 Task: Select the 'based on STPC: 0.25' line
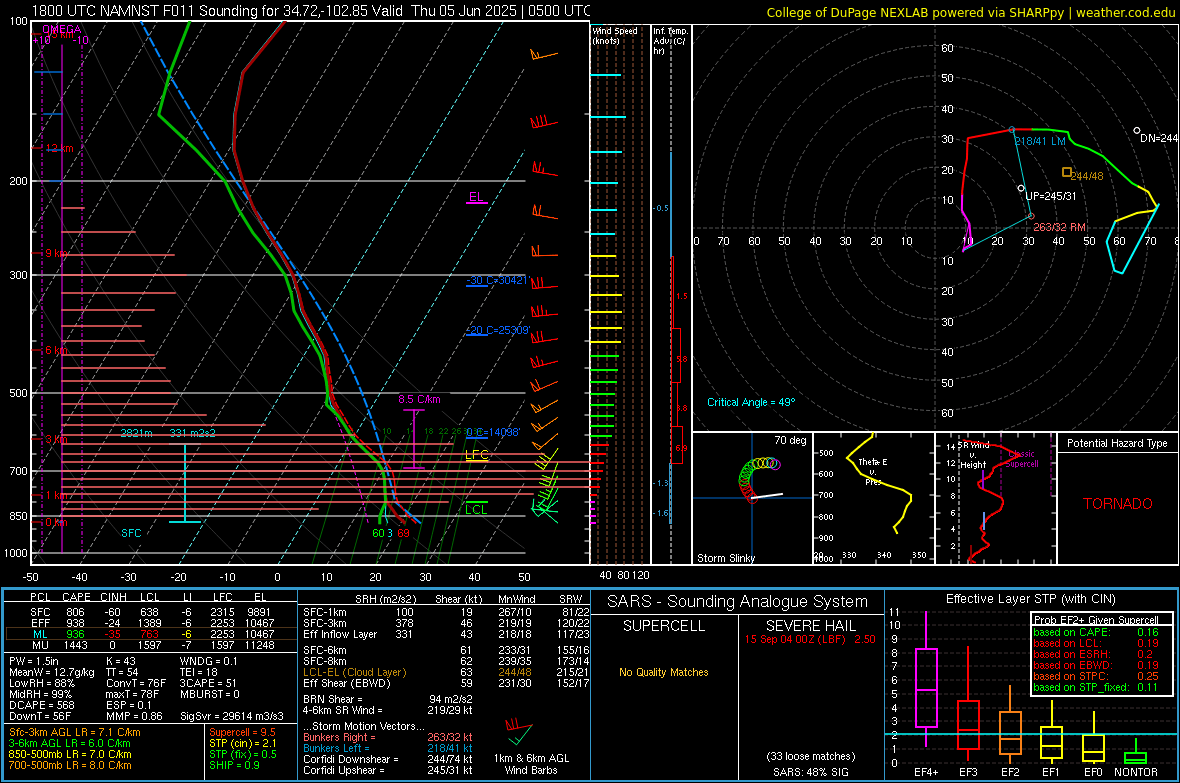(1095, 676)
